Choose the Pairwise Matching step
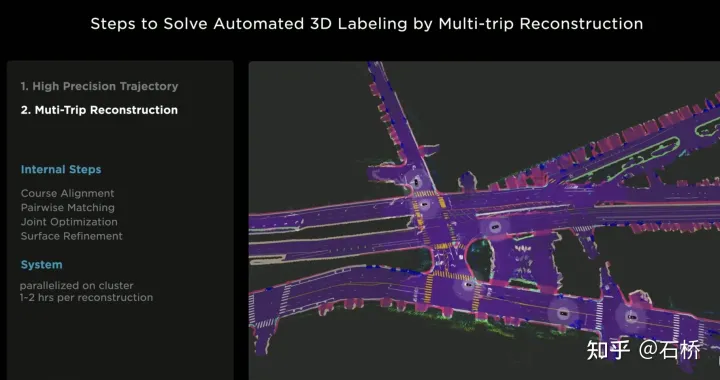720x380 pixels. click(x=68, y=207)
